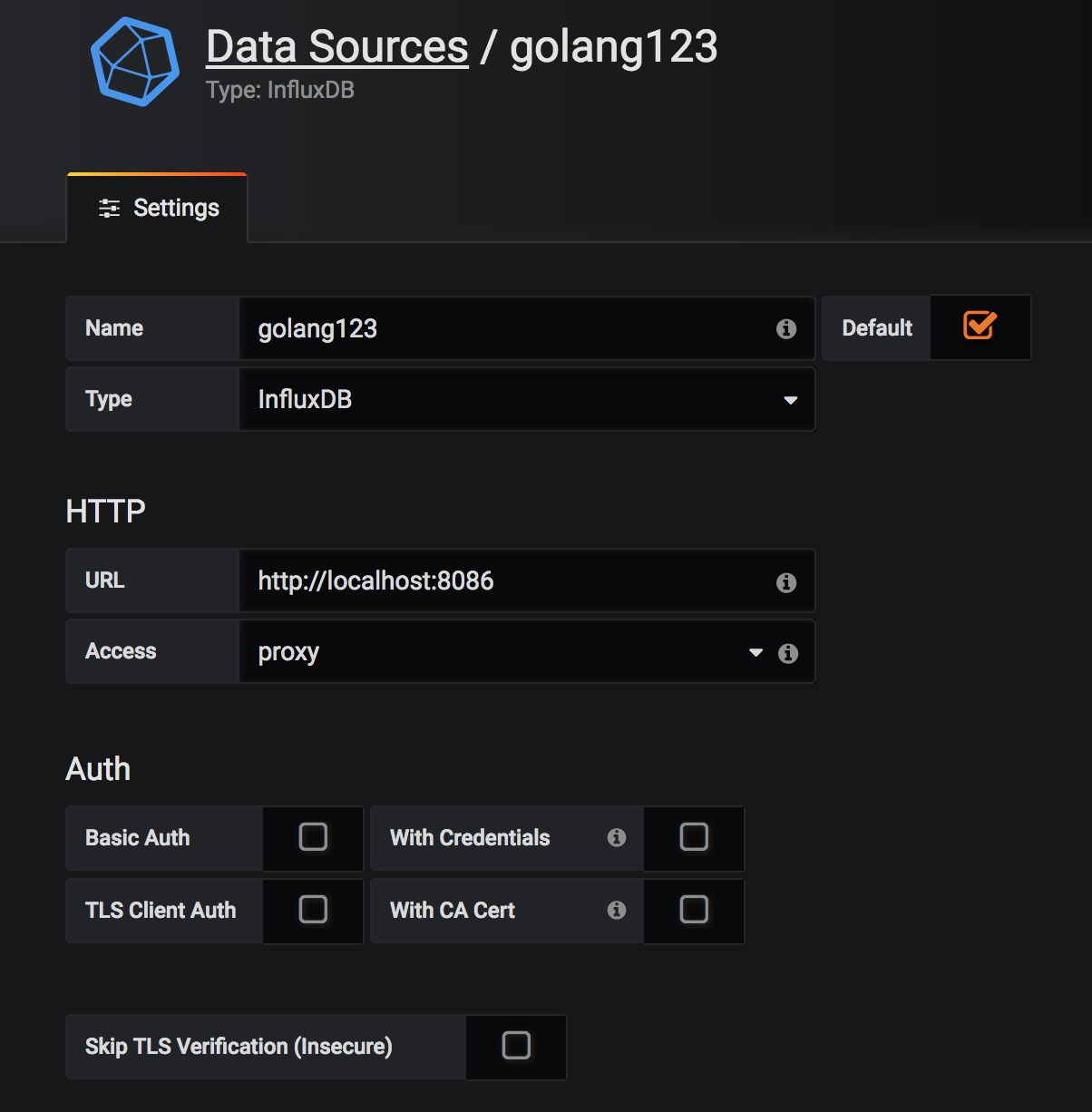Enable Skip TLS Verification (Insecure)
Image resolution: width=1092 pixels, height=1112 pixels.
(516, 1045)
